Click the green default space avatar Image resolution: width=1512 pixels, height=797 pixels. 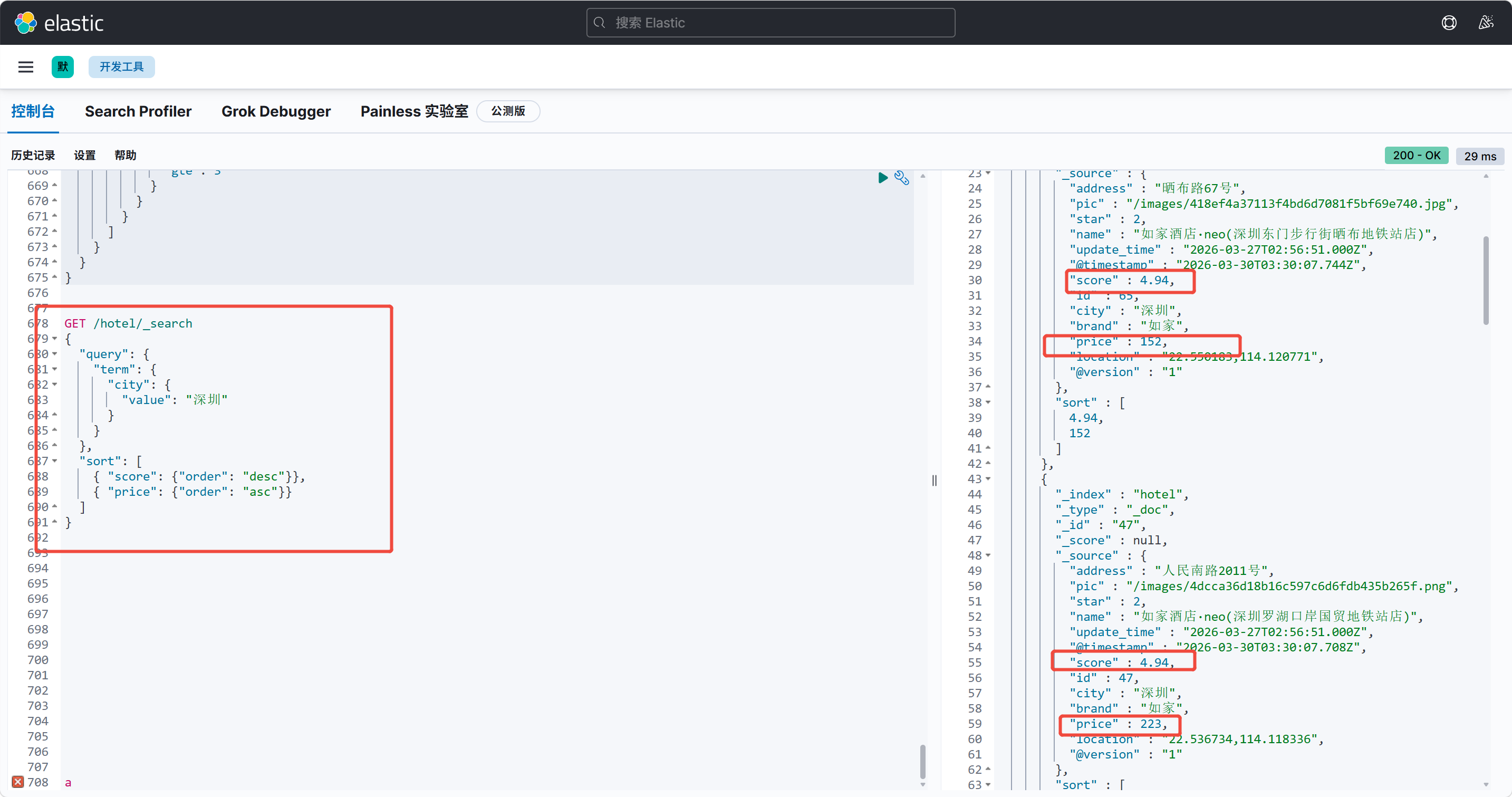63,67
